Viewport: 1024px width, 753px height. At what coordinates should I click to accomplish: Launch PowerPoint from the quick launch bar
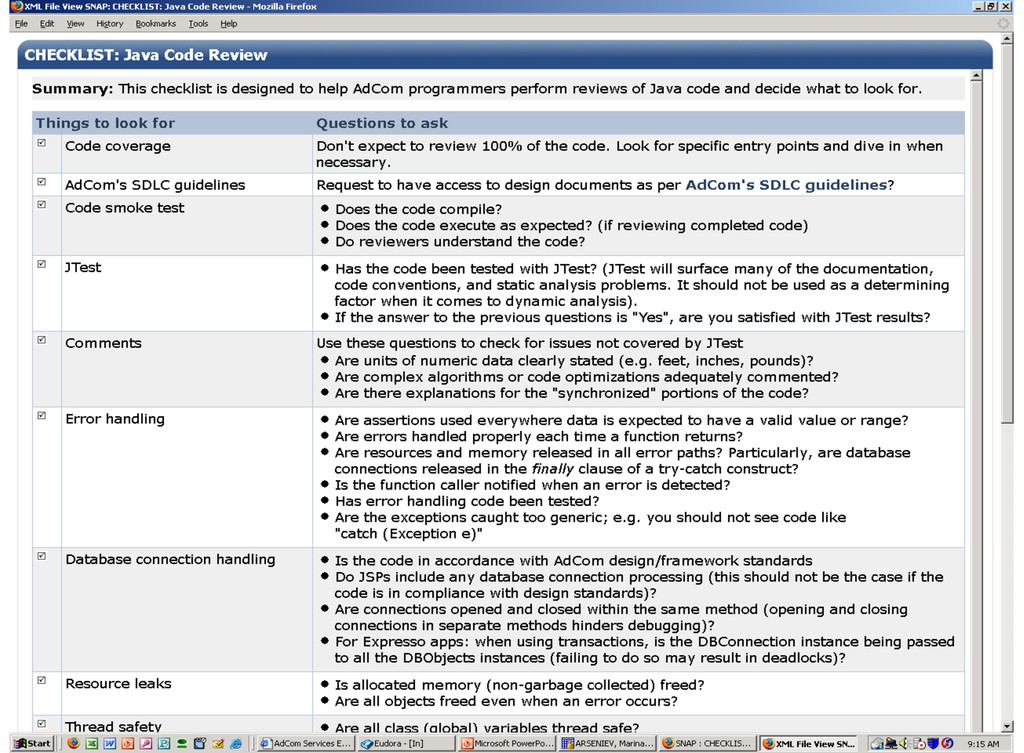click(x=128, y=743)
